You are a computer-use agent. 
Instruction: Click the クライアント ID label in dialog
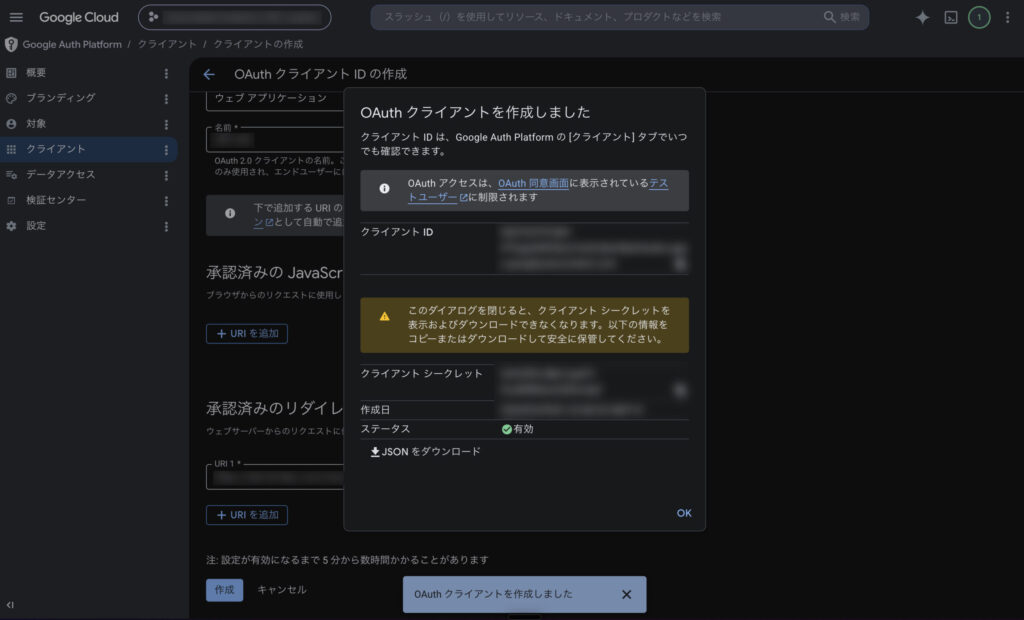click(396, 232)
